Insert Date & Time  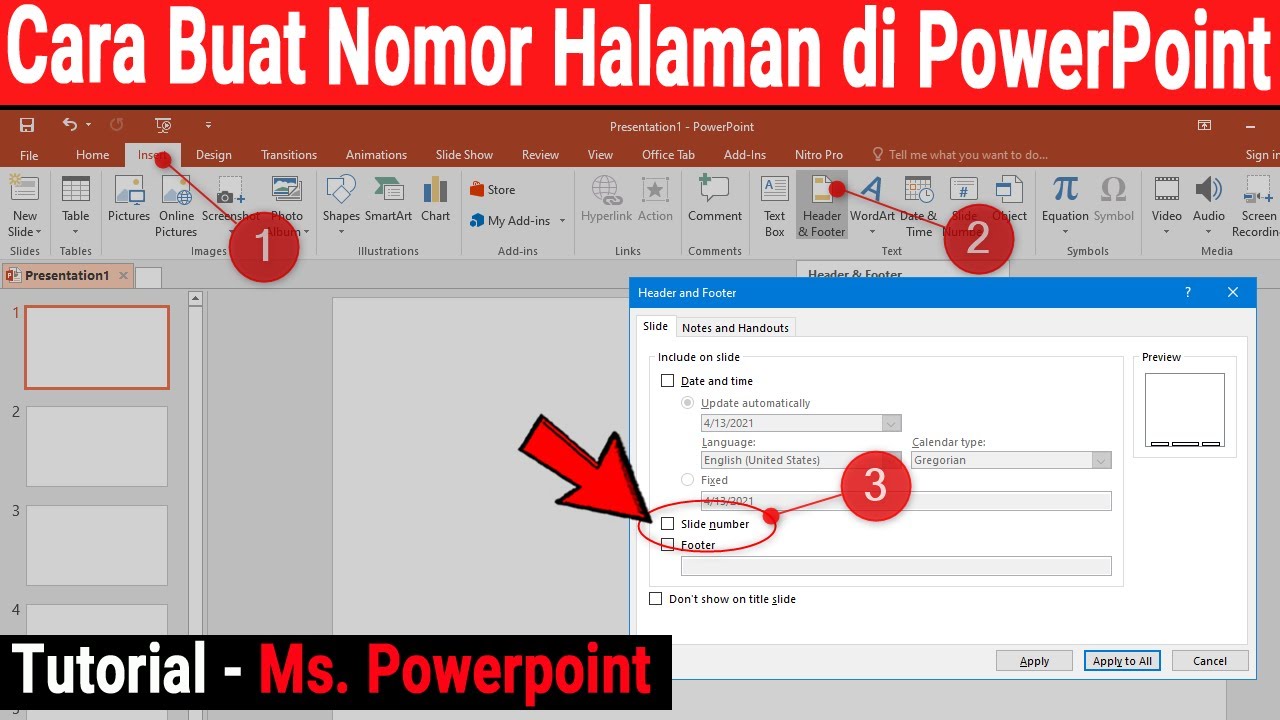918,206
